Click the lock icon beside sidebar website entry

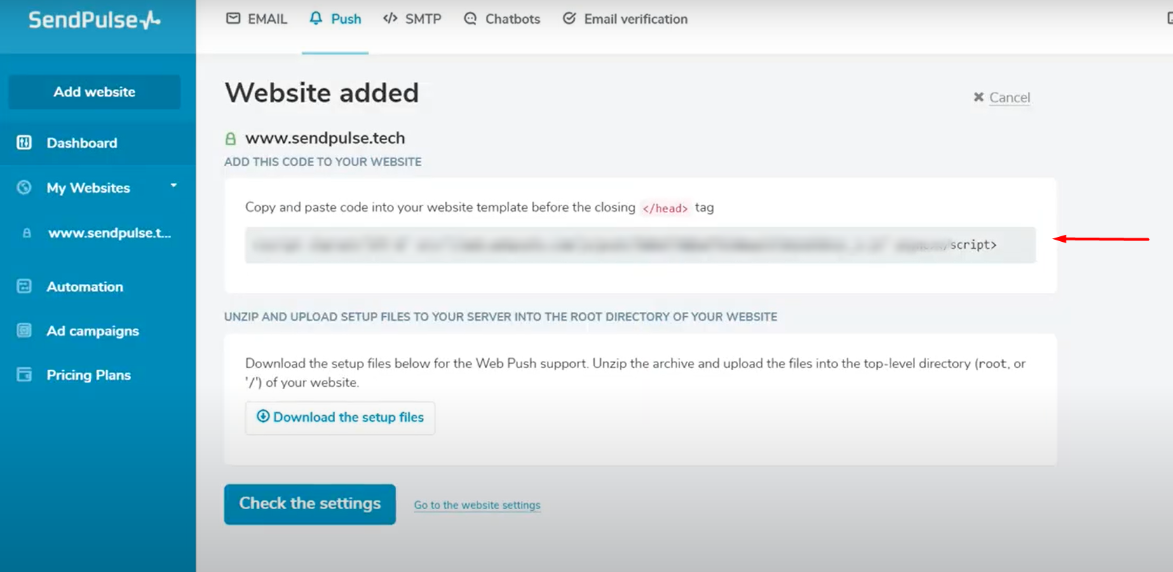[27, 233]
